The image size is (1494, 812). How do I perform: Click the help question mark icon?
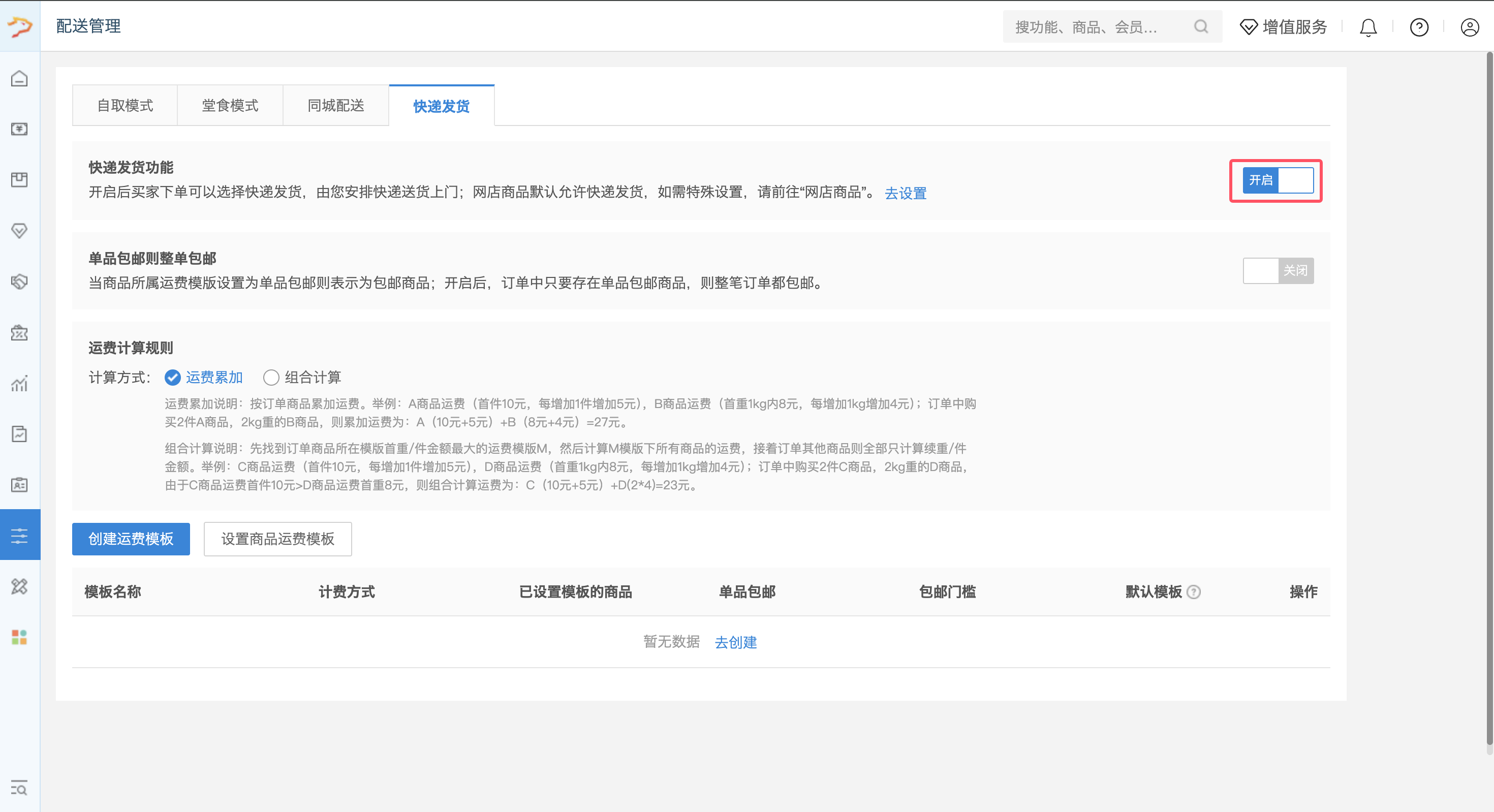click(1419, 27)
